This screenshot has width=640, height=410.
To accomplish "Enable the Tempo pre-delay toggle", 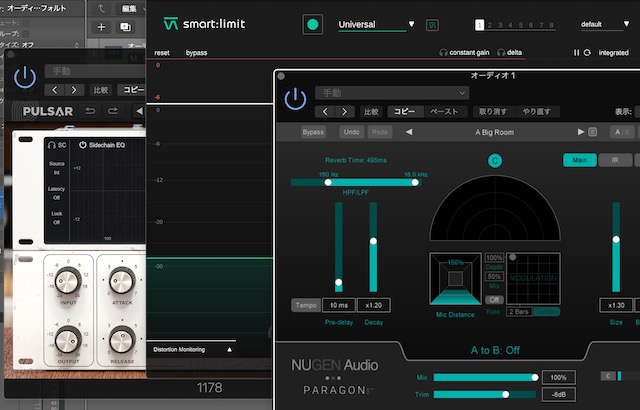I will (x=305, y=305).
